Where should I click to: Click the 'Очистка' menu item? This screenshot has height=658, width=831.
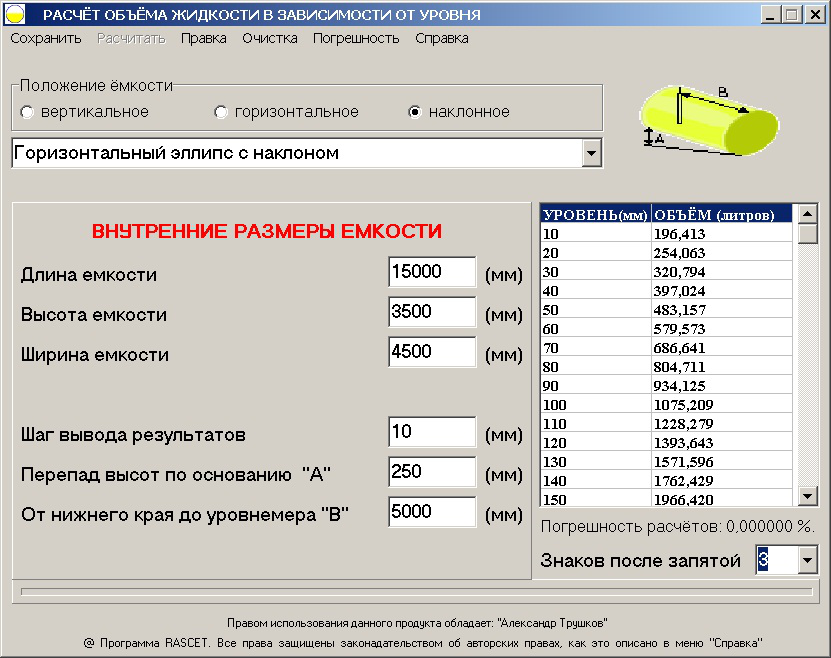[271, 36]
